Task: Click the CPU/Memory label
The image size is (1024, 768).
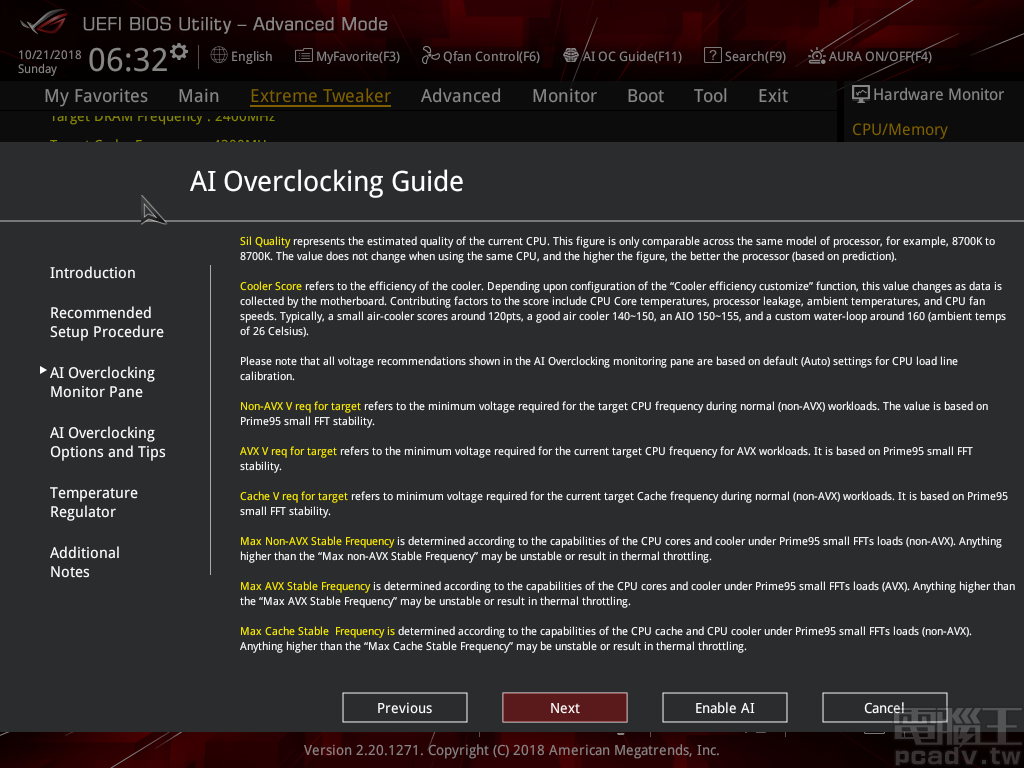Action: click(x=900, y=129)
